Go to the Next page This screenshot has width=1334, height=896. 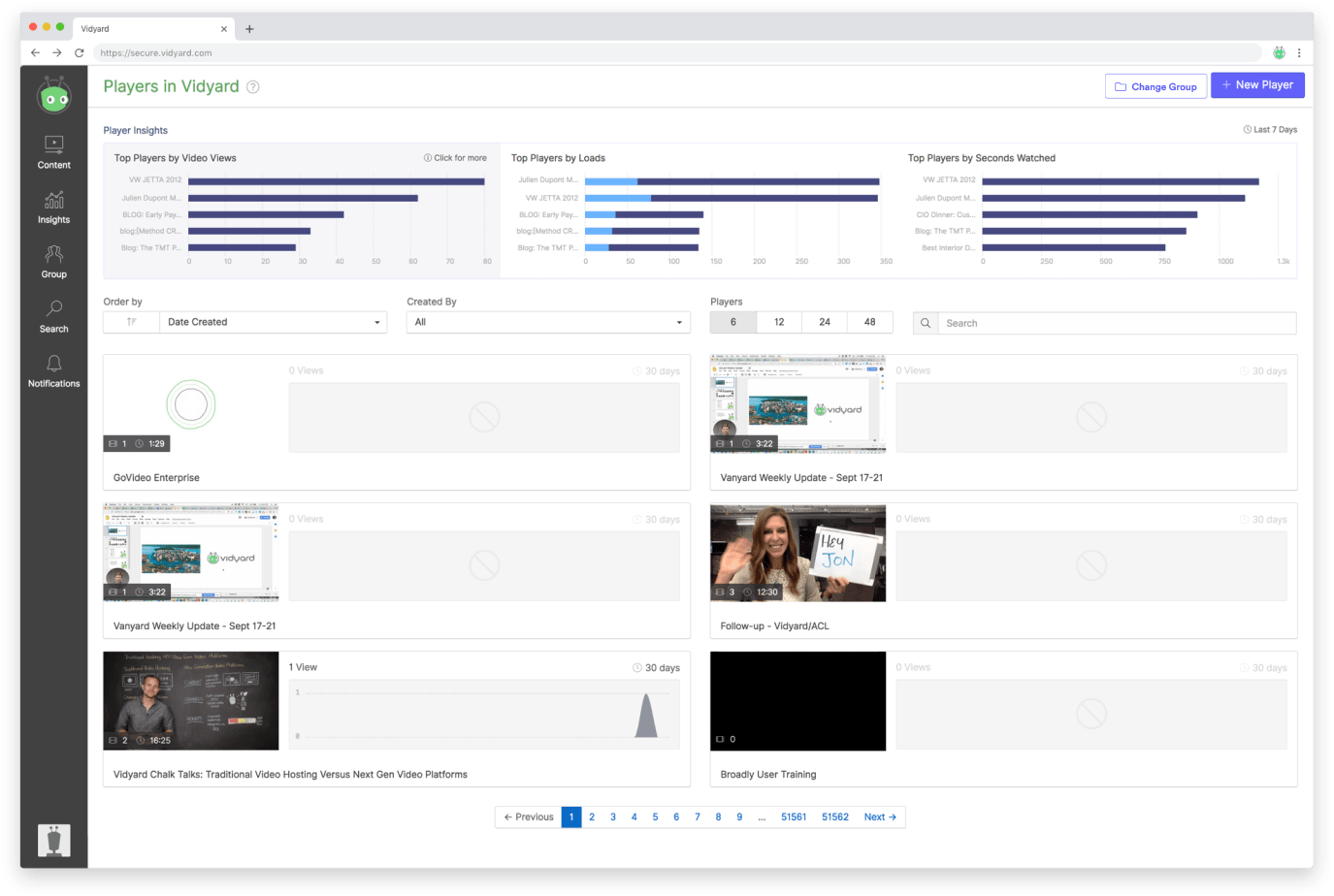coord(880,817)
